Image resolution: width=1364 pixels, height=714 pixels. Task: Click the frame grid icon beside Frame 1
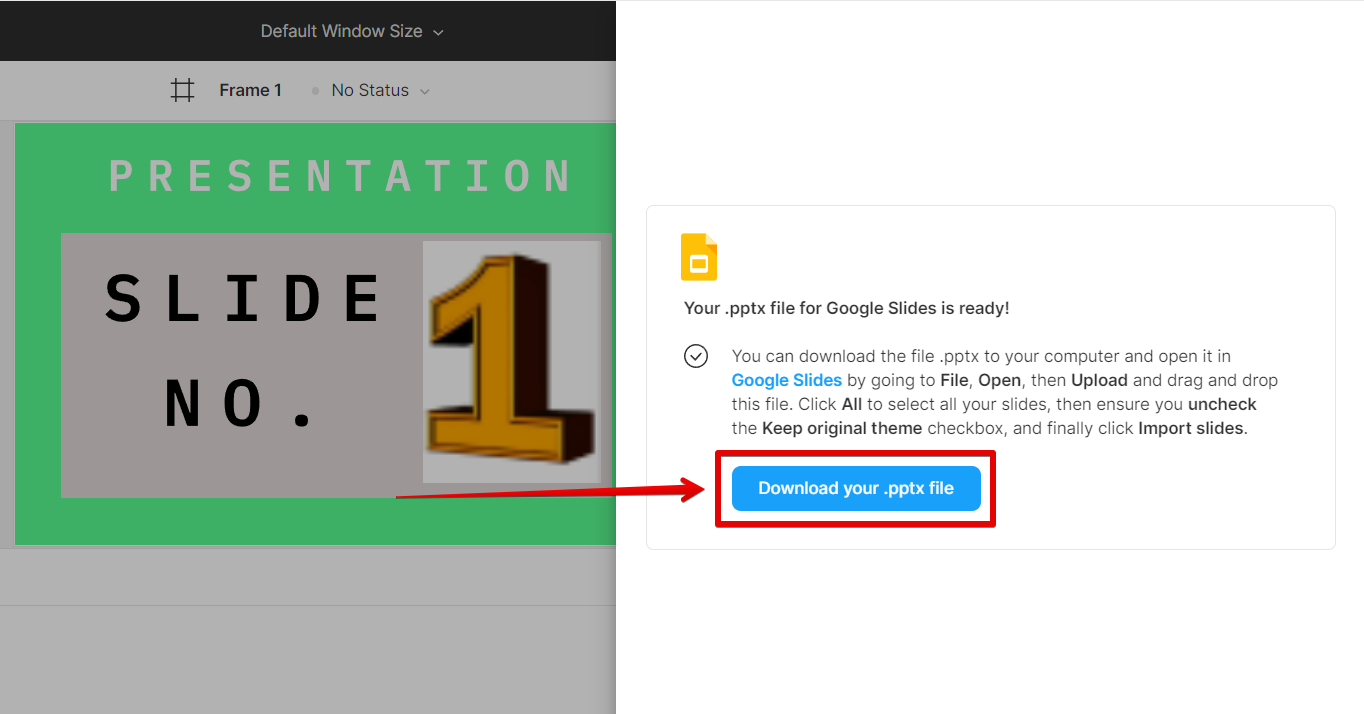point(182,90)
